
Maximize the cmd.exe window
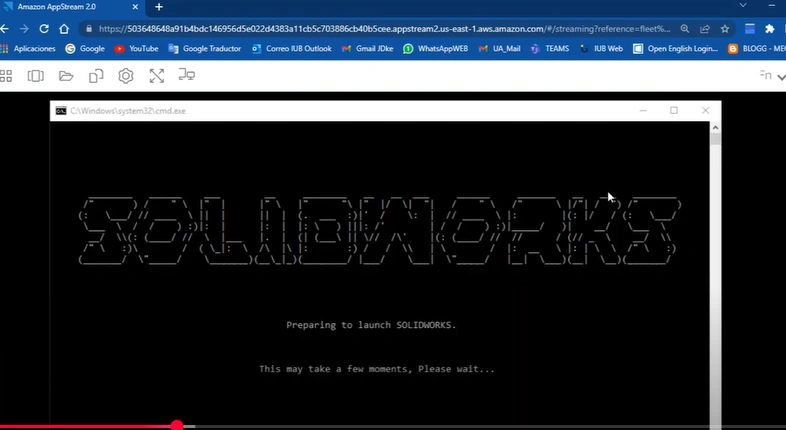(674, 110)
